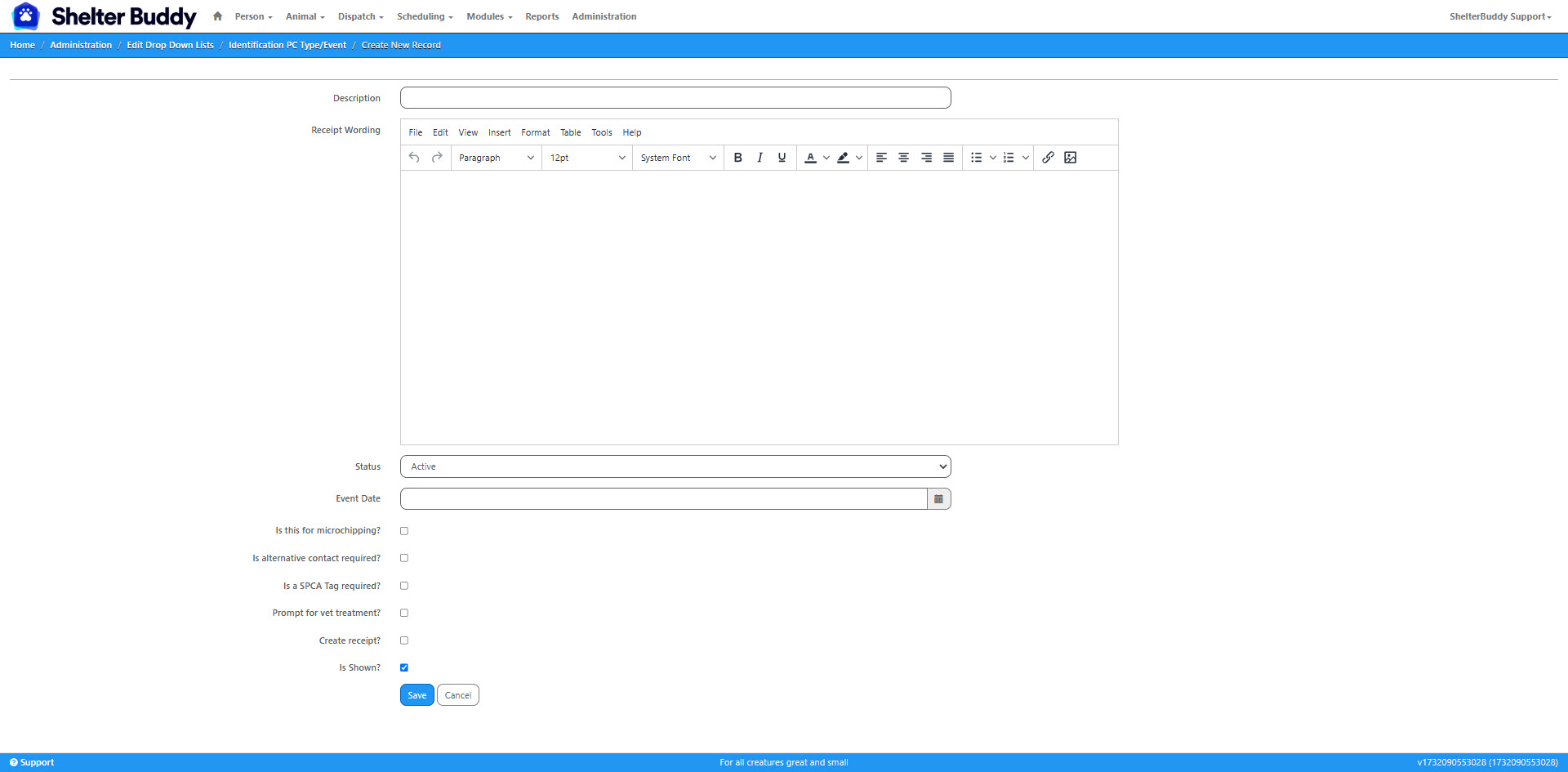
Task: Open the Event Date calendar picker
Action: pyautogui.click(x=938, y=499)
